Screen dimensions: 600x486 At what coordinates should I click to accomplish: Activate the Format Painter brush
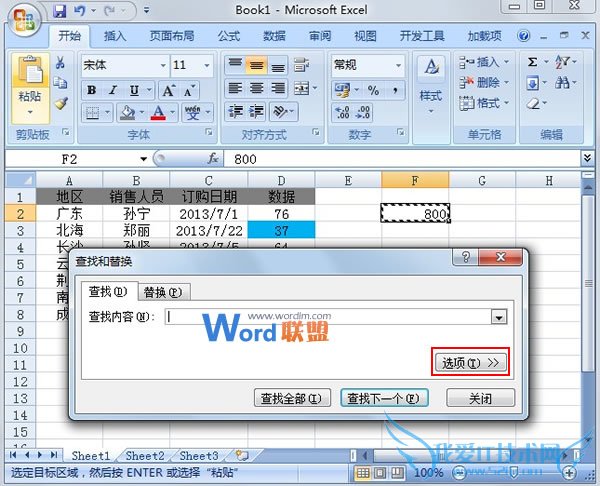tap(61, 103)
